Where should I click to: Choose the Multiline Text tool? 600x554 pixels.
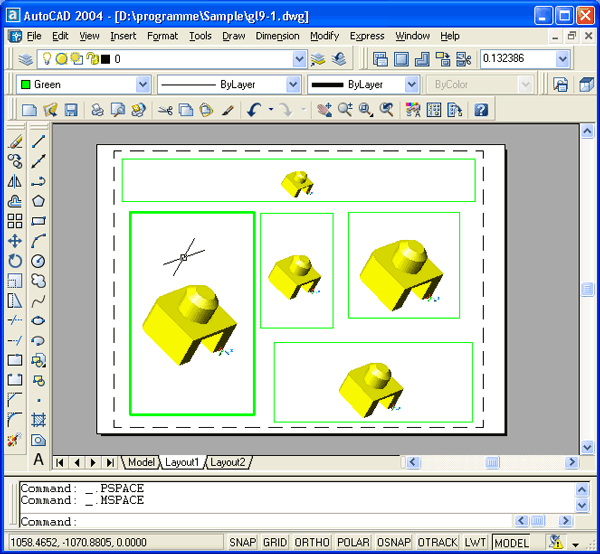coord(38,459)
